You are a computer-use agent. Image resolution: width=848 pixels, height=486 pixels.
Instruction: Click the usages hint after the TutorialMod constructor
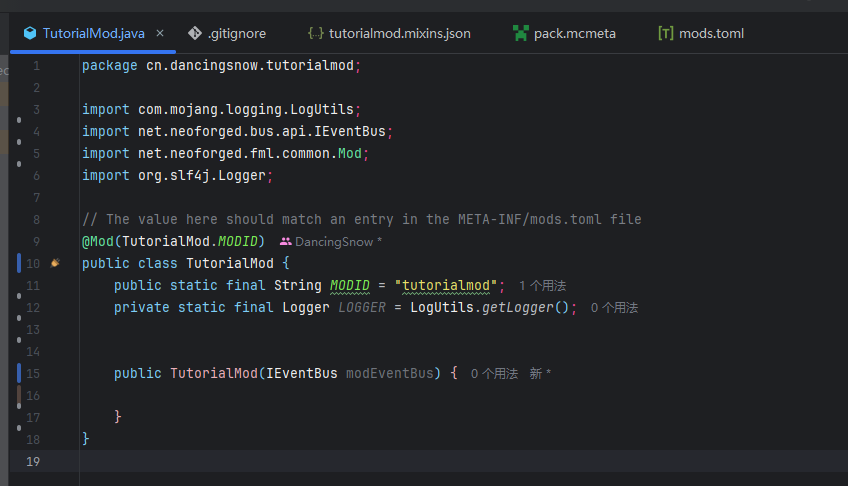coord(494,374)
